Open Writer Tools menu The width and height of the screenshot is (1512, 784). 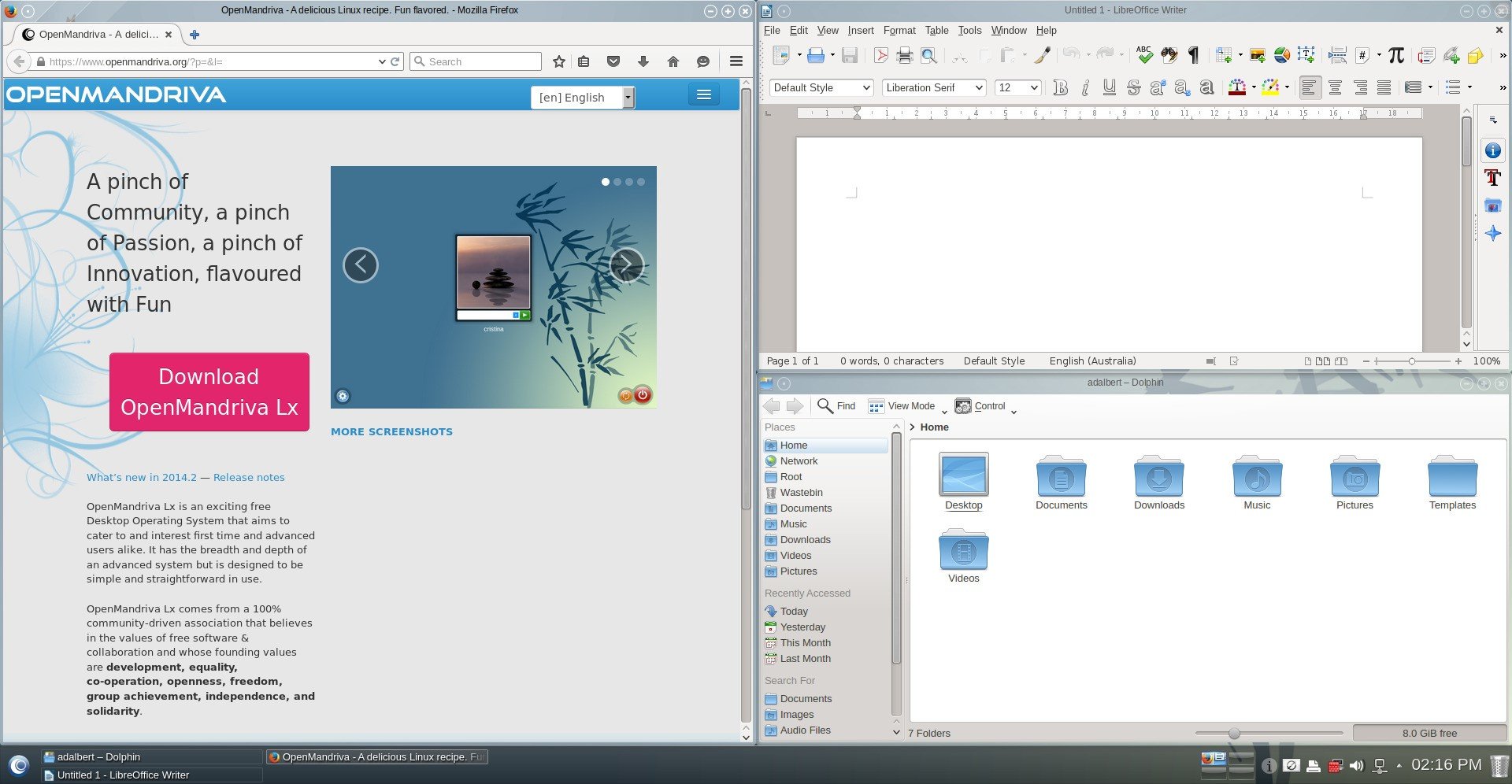pos(969,30)
